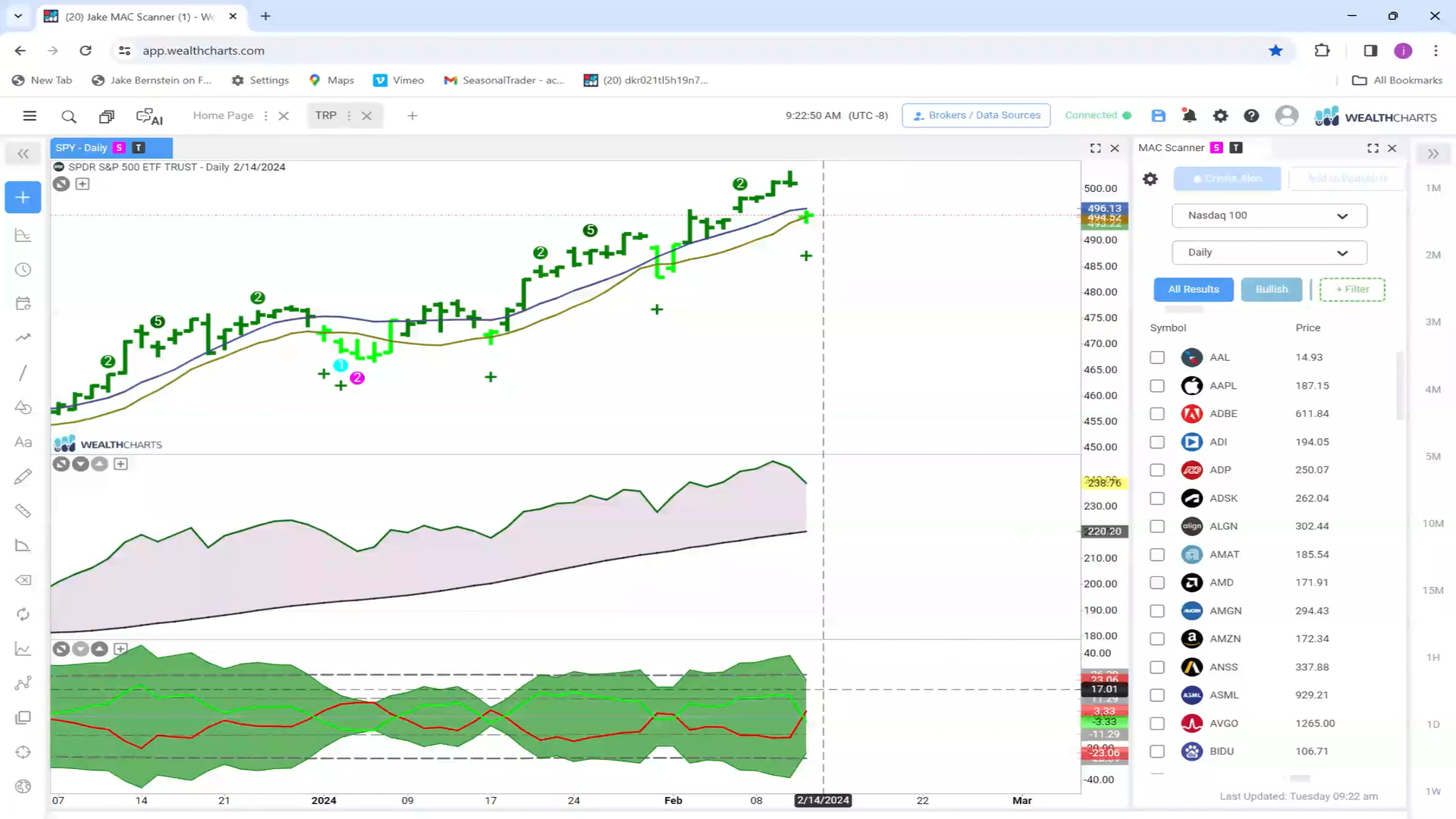The height and width of the screenshot is (819, 1456).
Task: Click the scanner list vertical scrollbar
Action: [1400, 386]
